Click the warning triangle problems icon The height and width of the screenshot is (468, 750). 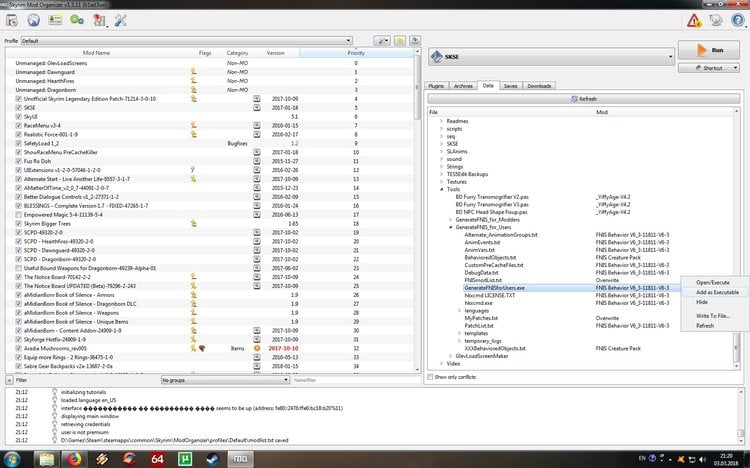click(x=694, y=21)
